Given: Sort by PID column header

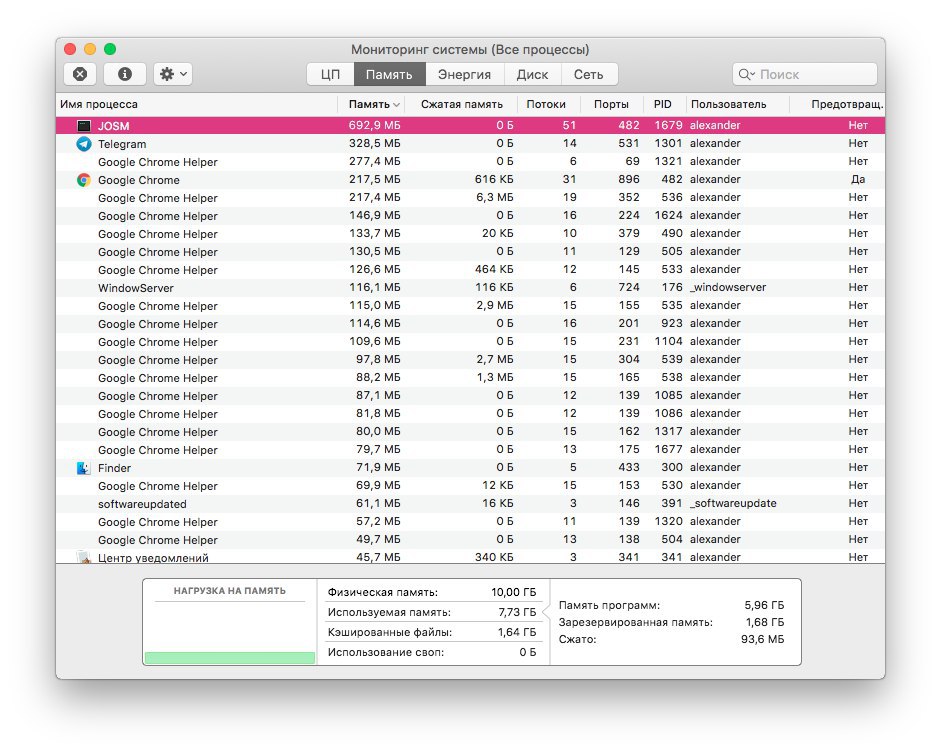Looking at the screenshot, I should (663, 104).
